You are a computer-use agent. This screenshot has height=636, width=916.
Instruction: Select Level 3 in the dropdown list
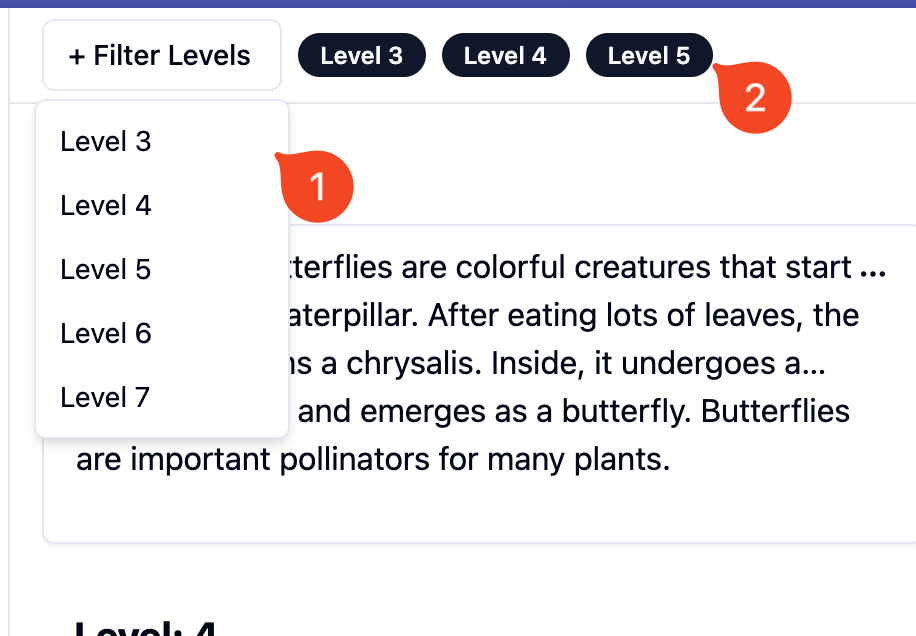[106, 142]
